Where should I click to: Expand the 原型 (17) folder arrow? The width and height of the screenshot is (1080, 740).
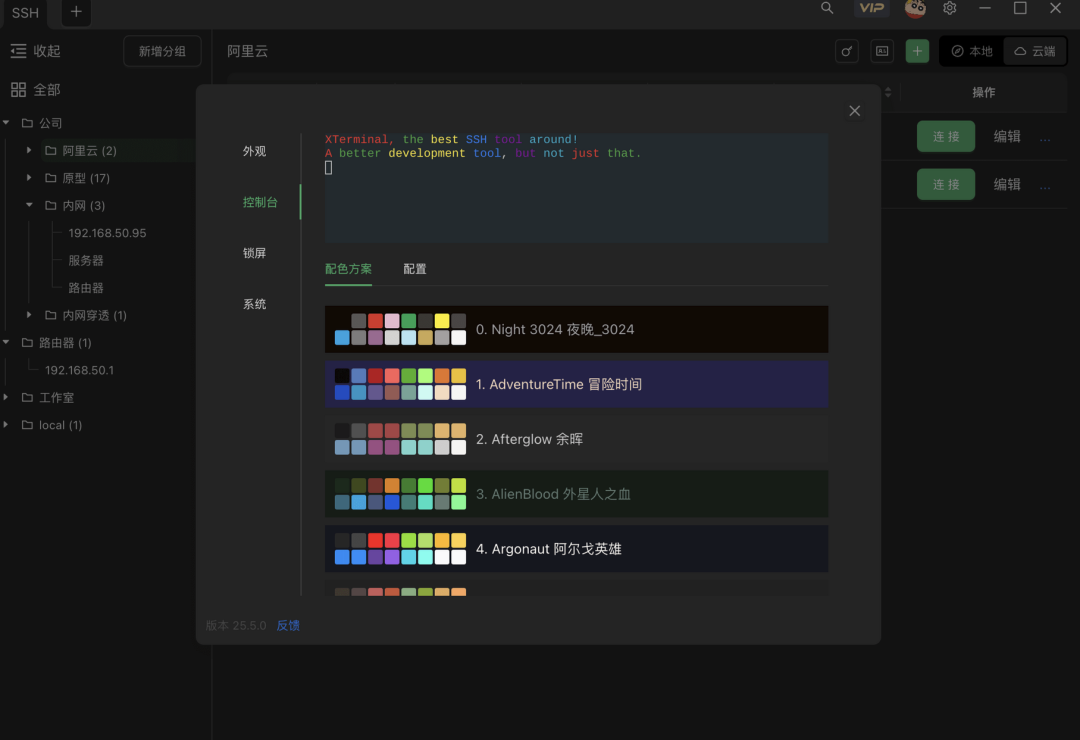(29, 177)
